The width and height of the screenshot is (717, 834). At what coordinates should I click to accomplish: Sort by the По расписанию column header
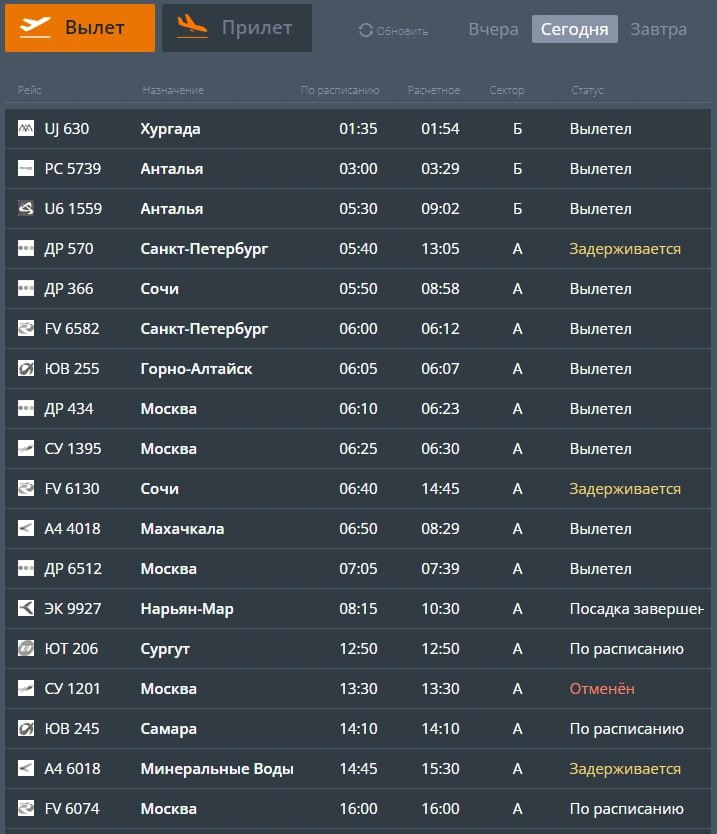click(x=340, y=91)
